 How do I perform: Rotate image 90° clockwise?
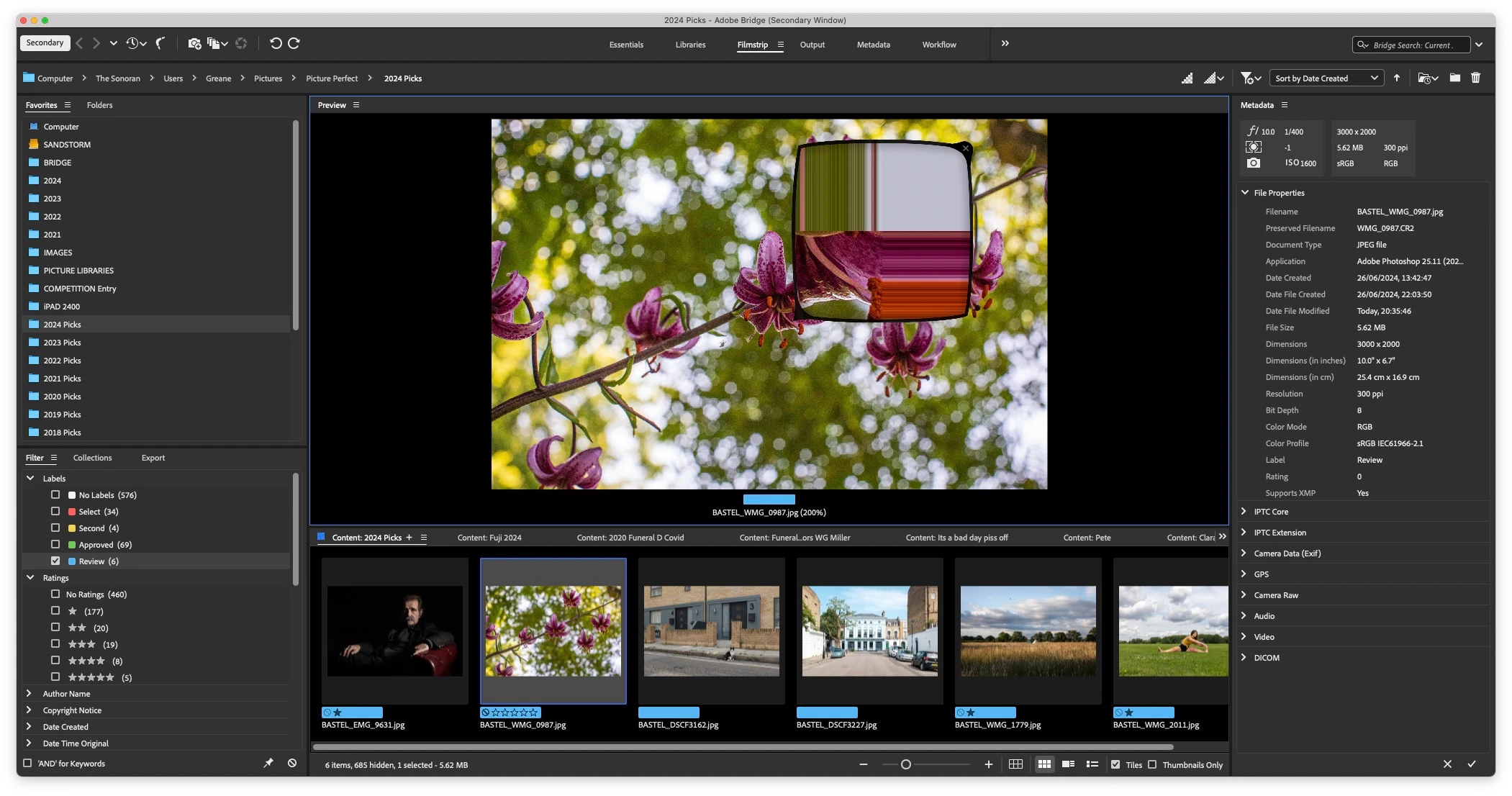[x=294, y=43]
